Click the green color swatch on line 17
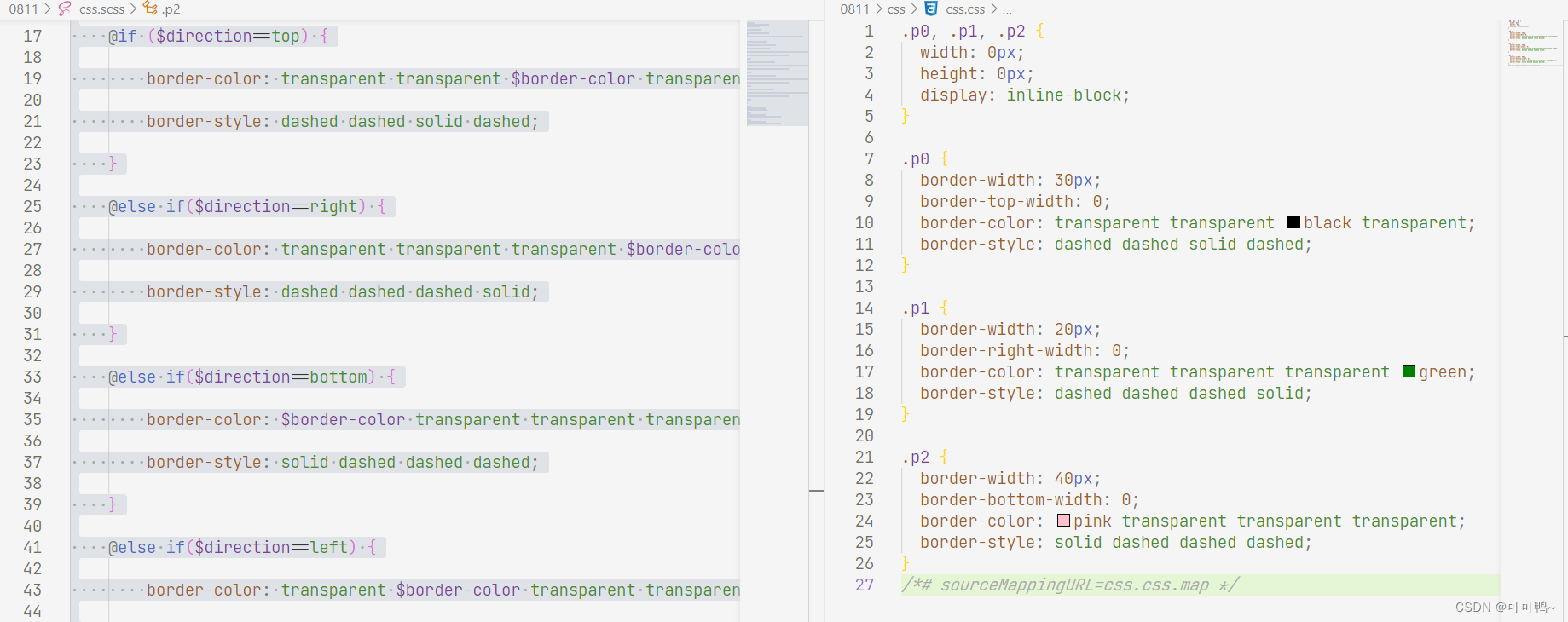1568x622 pixels. click(x=1409, y=371)
